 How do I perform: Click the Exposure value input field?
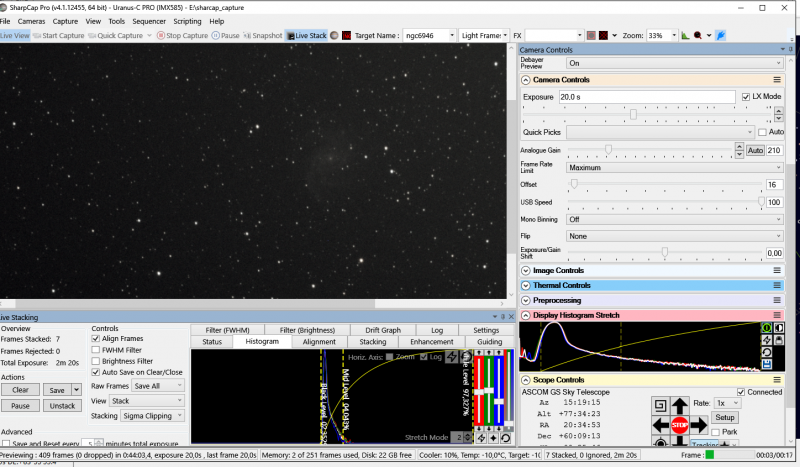(x=647, y=97)
